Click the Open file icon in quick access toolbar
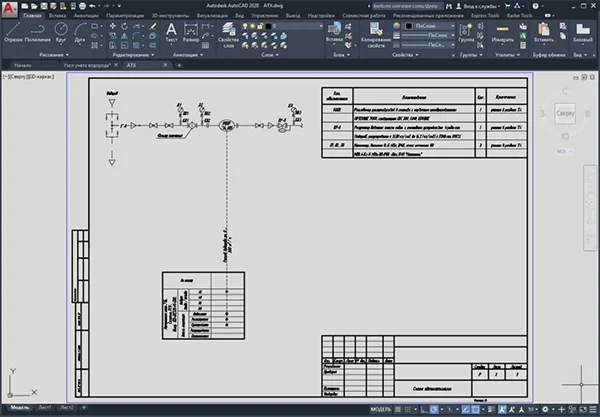Viewport: 600px width, 417px height. (34, 6)
